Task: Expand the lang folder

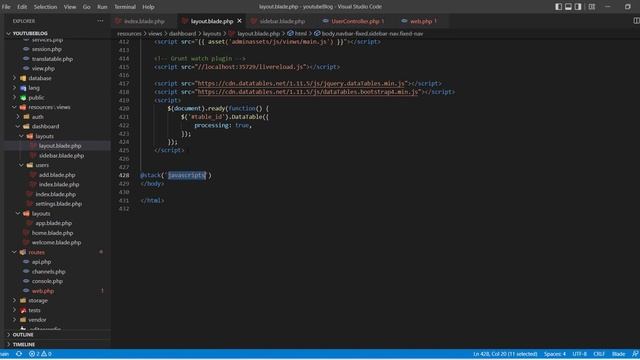Action: pos(34,88)
